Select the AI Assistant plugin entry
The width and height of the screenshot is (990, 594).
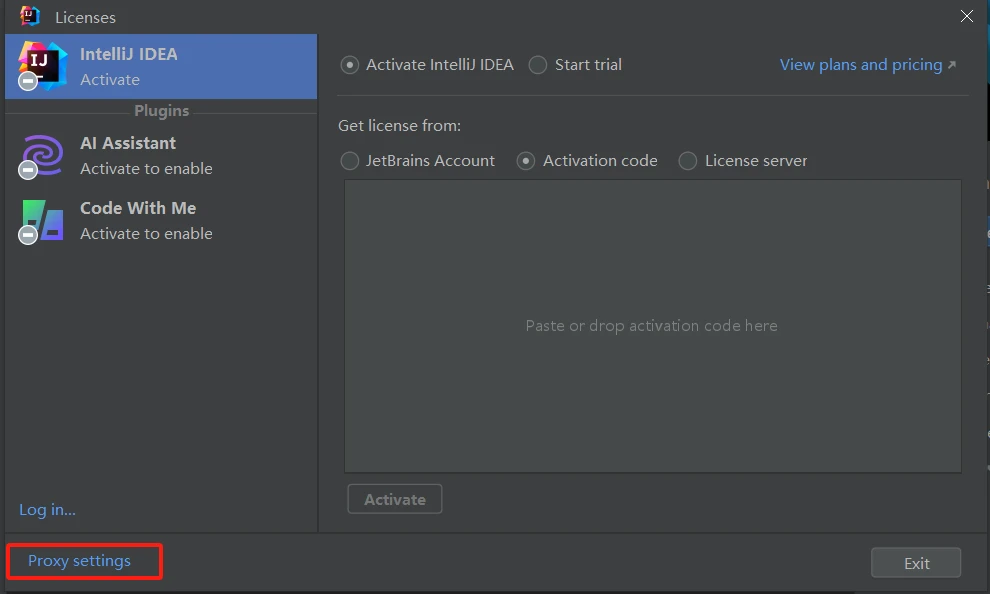[161, 155]
